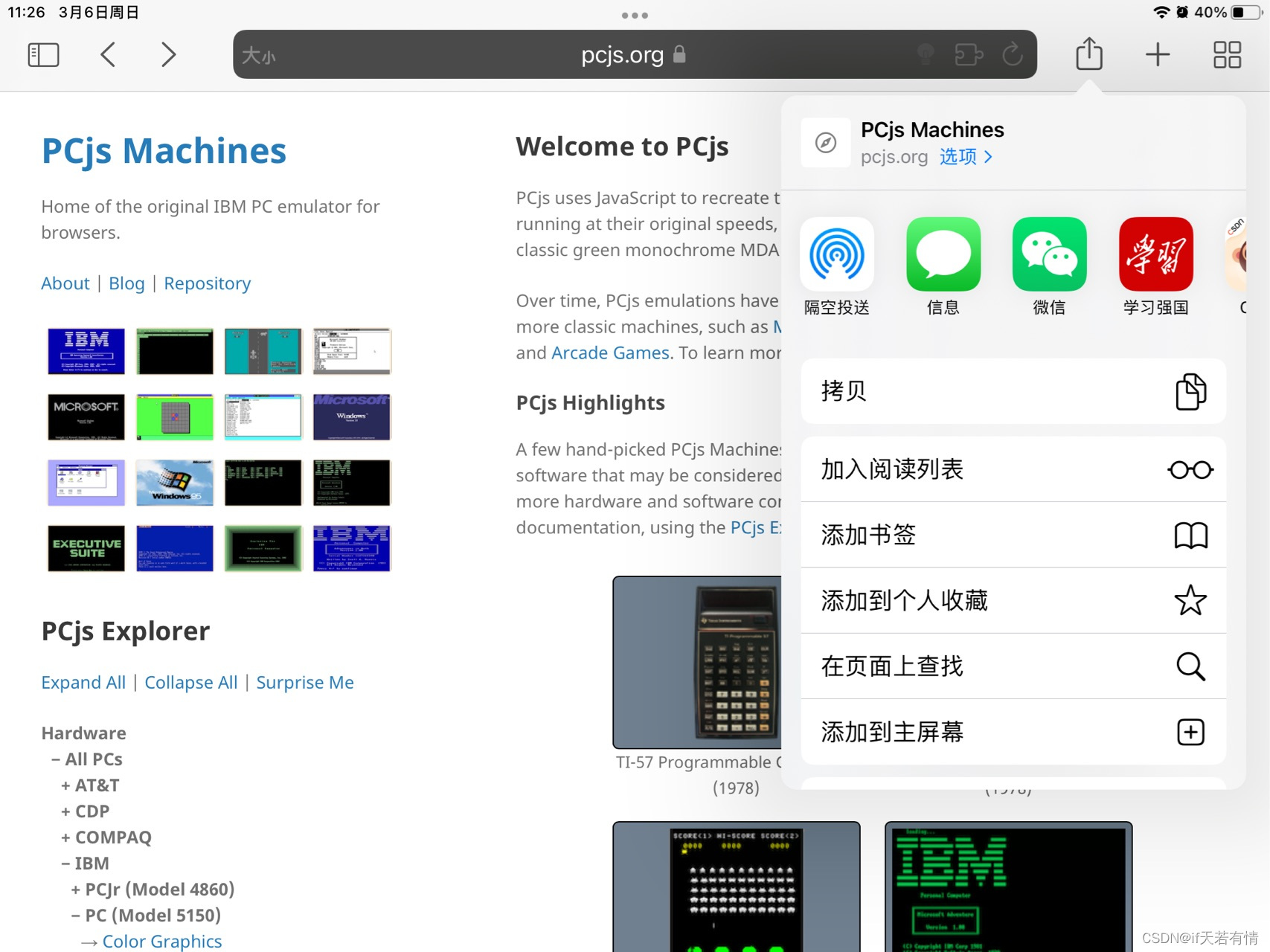This screenshot has height=952, width=1270.
Task: Click Collapse All in PCjs Explorer
Action: point(191,683)
